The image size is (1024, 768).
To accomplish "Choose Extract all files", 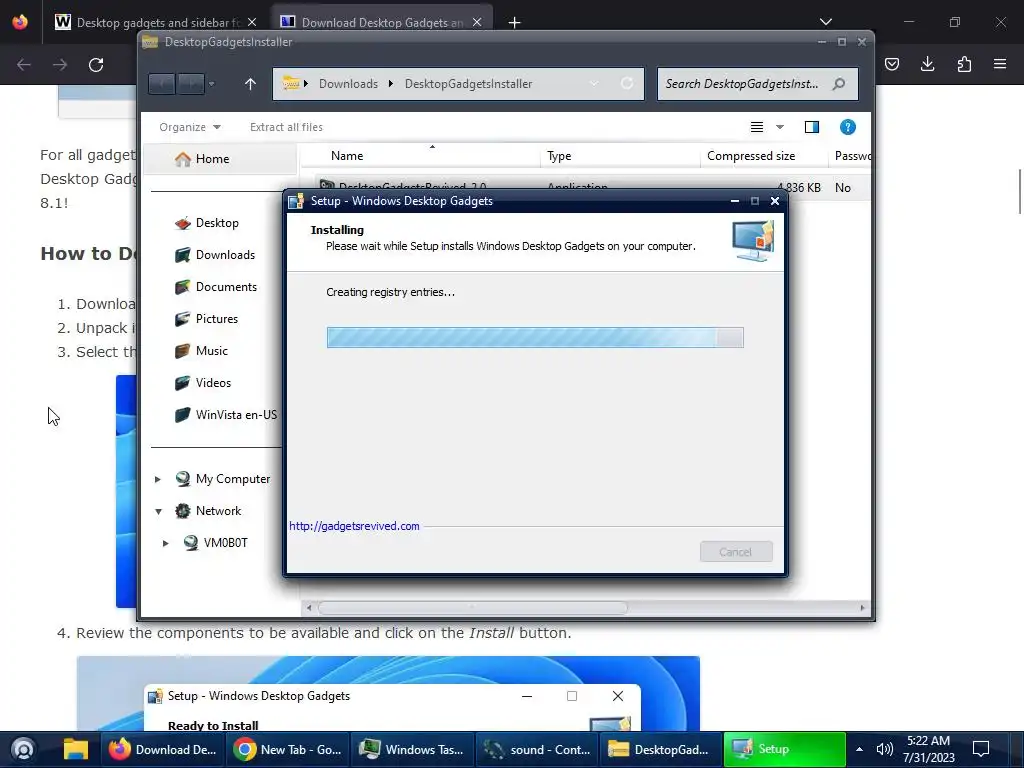I will (286, 127).
